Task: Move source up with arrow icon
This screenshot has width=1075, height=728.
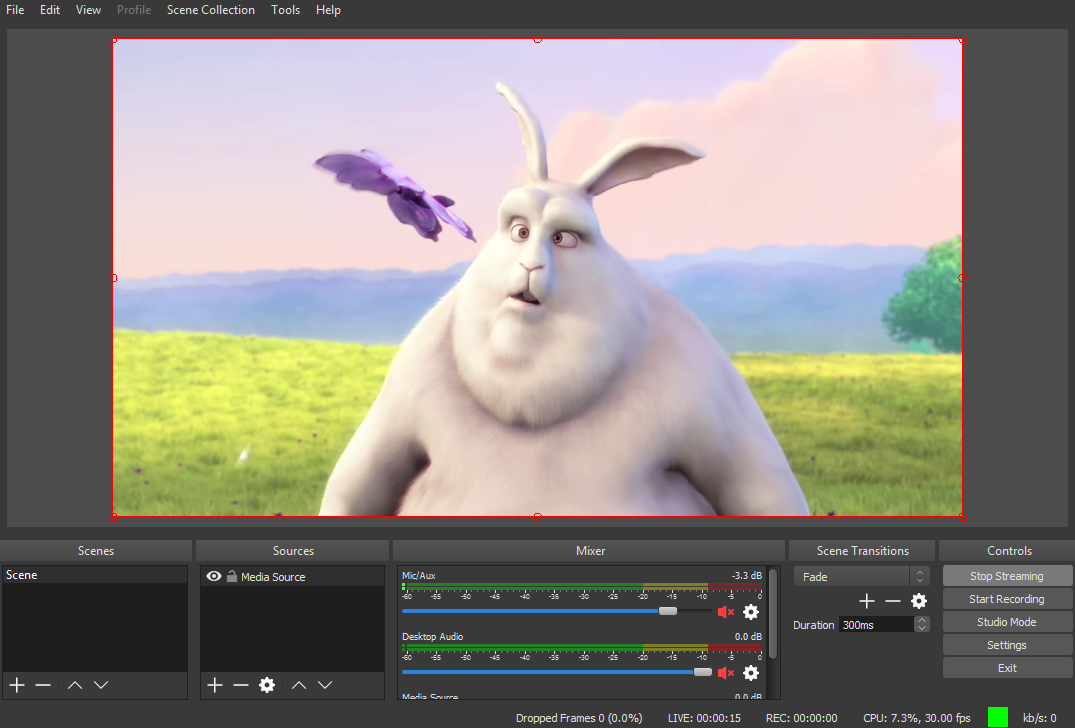Action: point(299,685)
